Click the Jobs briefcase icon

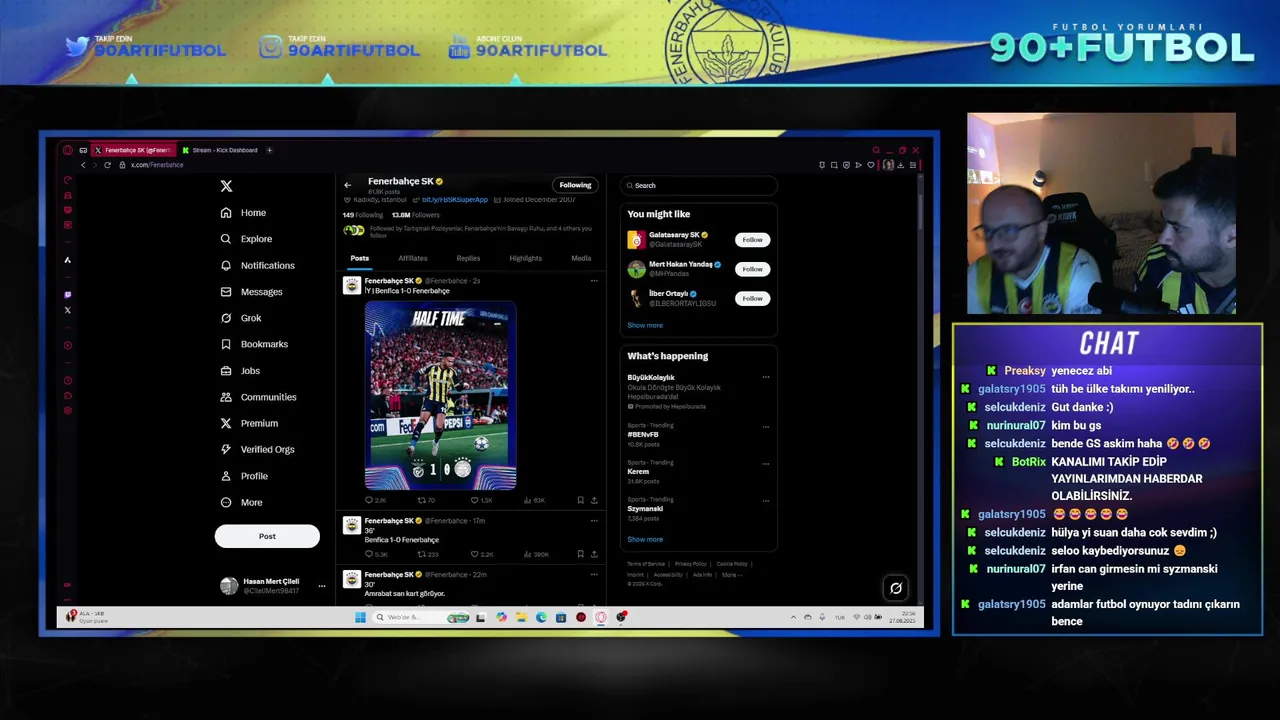coord(226,371)
